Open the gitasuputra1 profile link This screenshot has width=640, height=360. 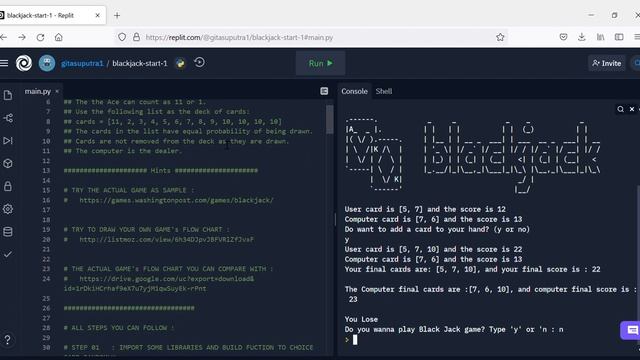(82, 63)
